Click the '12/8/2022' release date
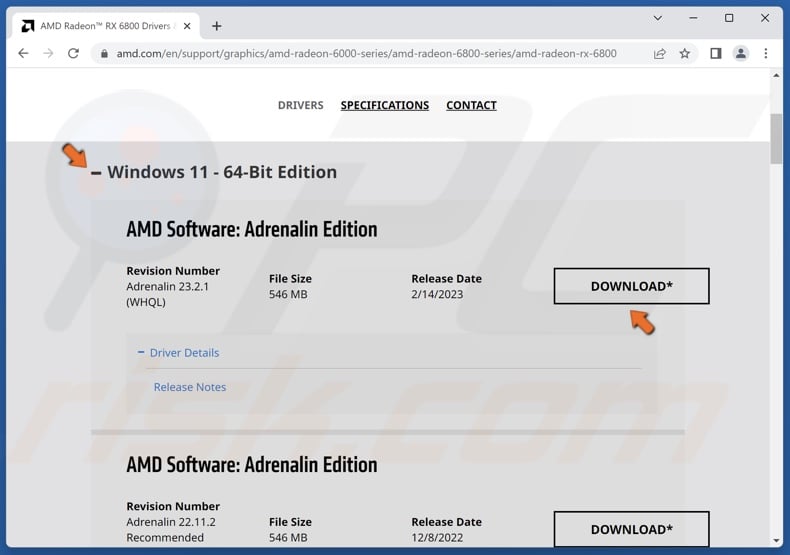Screen dimensions: 790x555 click(x=437, y=537)
